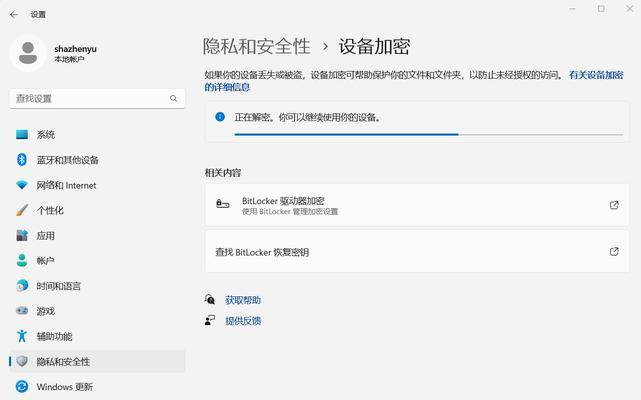641x400 pixels.
Task: Select the 隐私和安全性 shield icon
Action: 22,361
